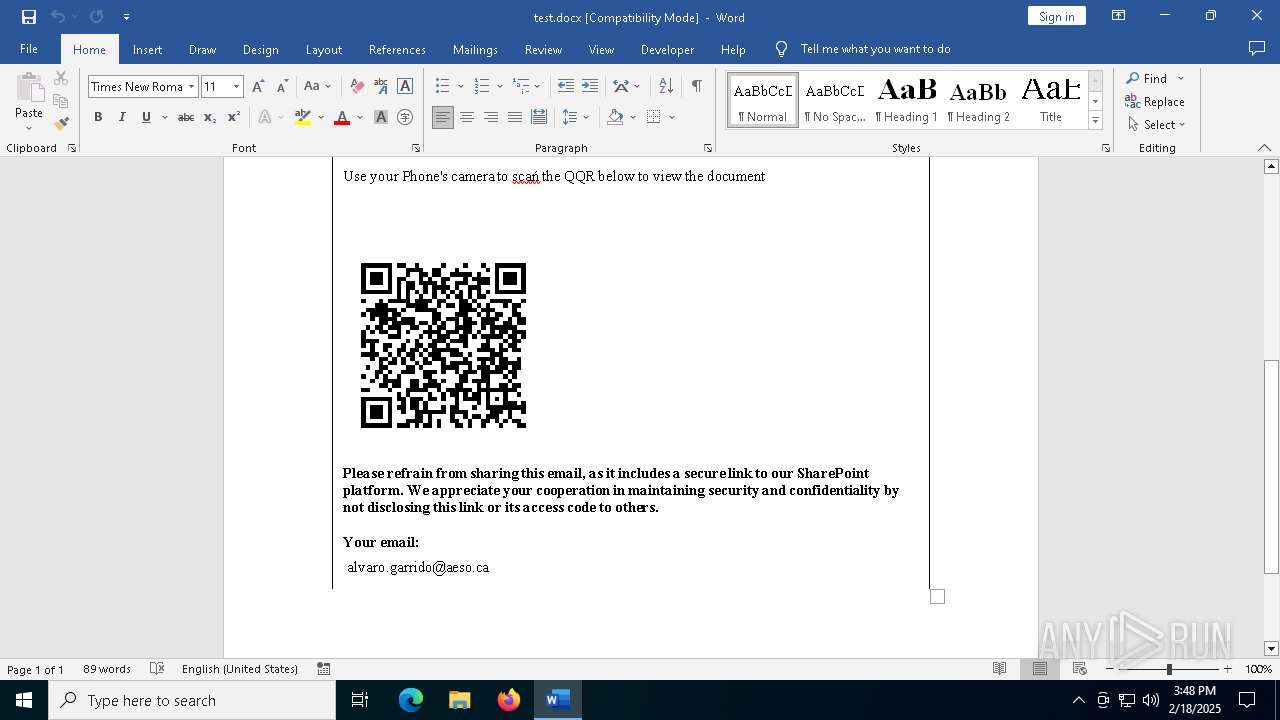Expand Bullets list dropdown arrow
Screen dimensions: 1280x720
click(459, 87)
